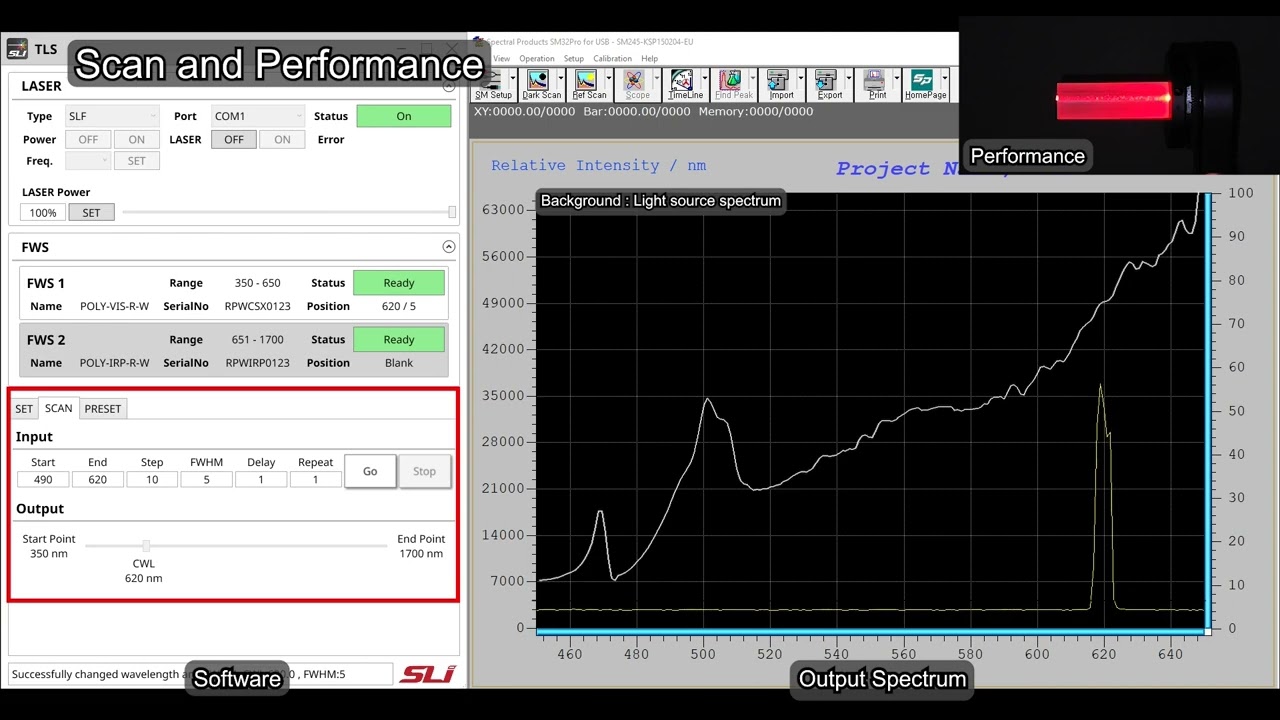Open the HomePage icon
This screenshot has width=1280, height=720.
[x=925, y=84]
